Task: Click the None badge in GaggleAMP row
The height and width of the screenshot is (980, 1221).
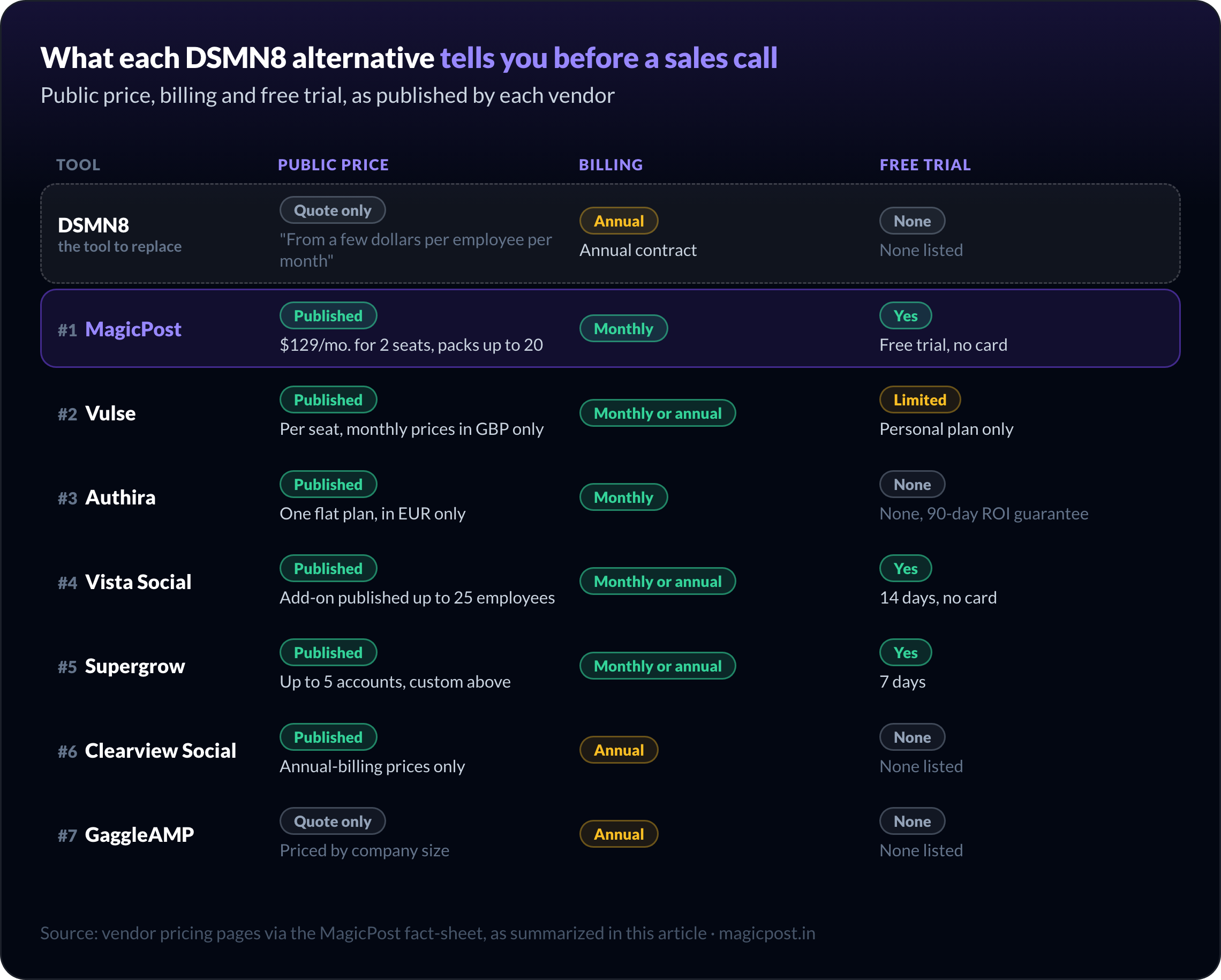Action: coord(912,821)
